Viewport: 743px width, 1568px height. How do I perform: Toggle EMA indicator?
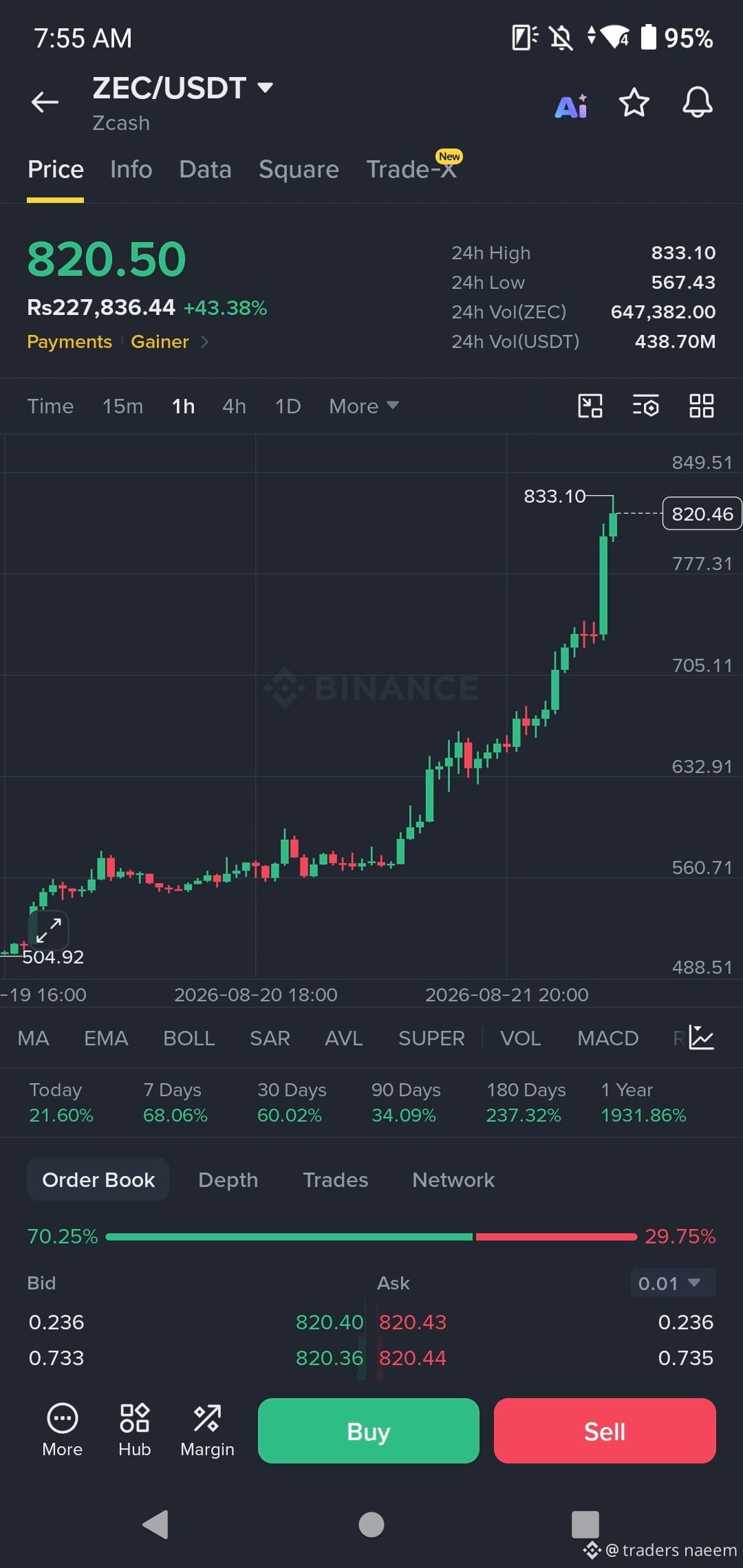pos(106,1038)
